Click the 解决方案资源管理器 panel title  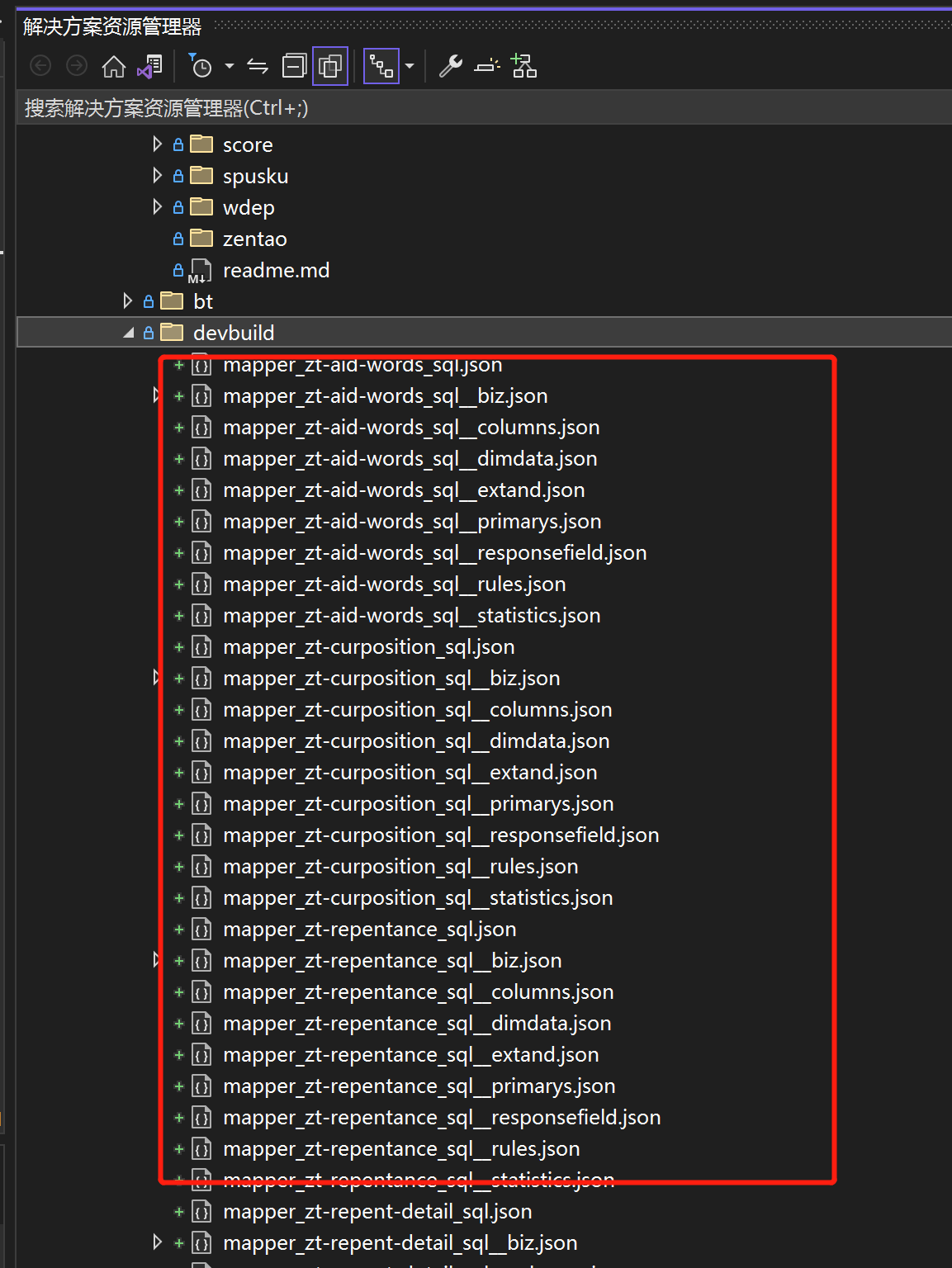(x=112, y=26)
